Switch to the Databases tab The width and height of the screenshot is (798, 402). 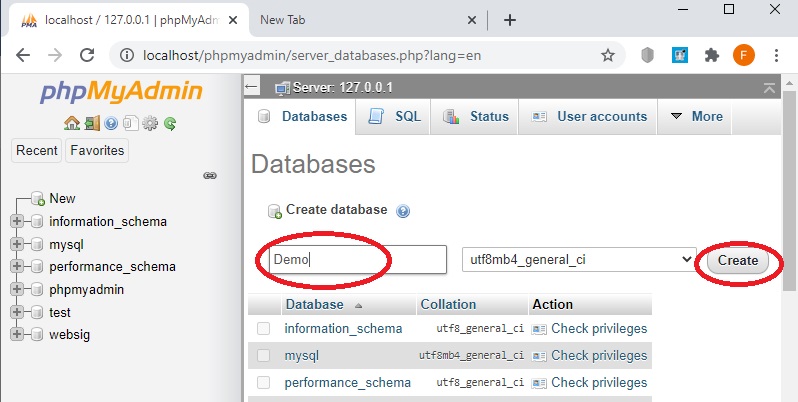(300, 117)
